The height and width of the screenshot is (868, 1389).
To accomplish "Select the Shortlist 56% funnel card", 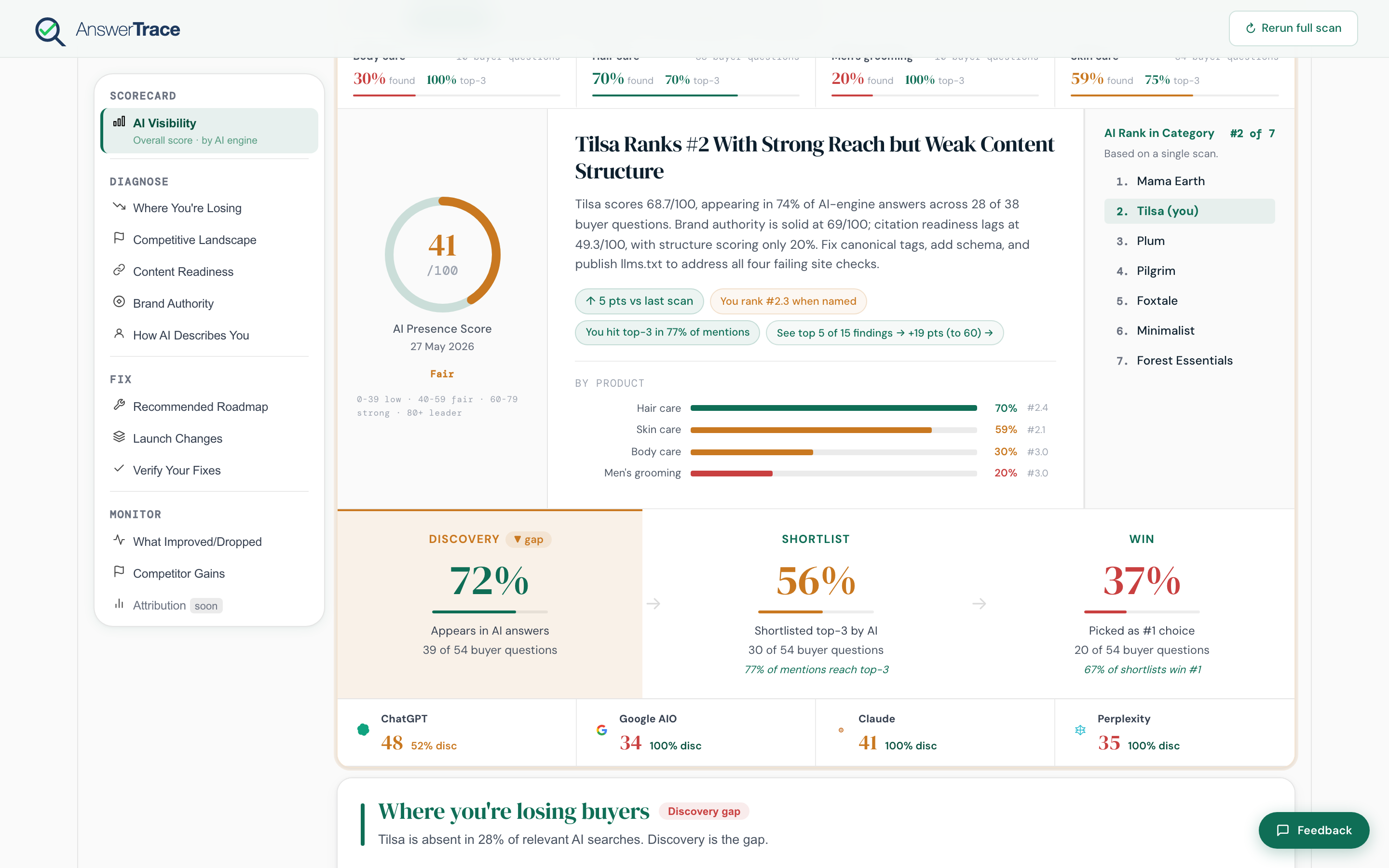I will pos(816,603).
